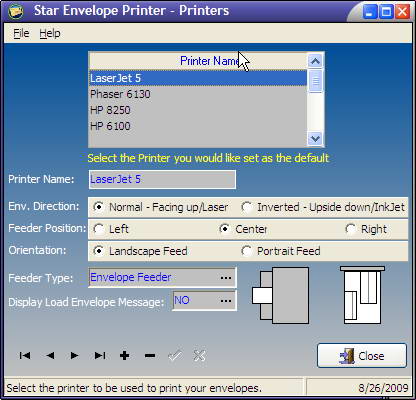Go to first record navigator button
Viewport: 416px width, 400px height.
(25, 356)
